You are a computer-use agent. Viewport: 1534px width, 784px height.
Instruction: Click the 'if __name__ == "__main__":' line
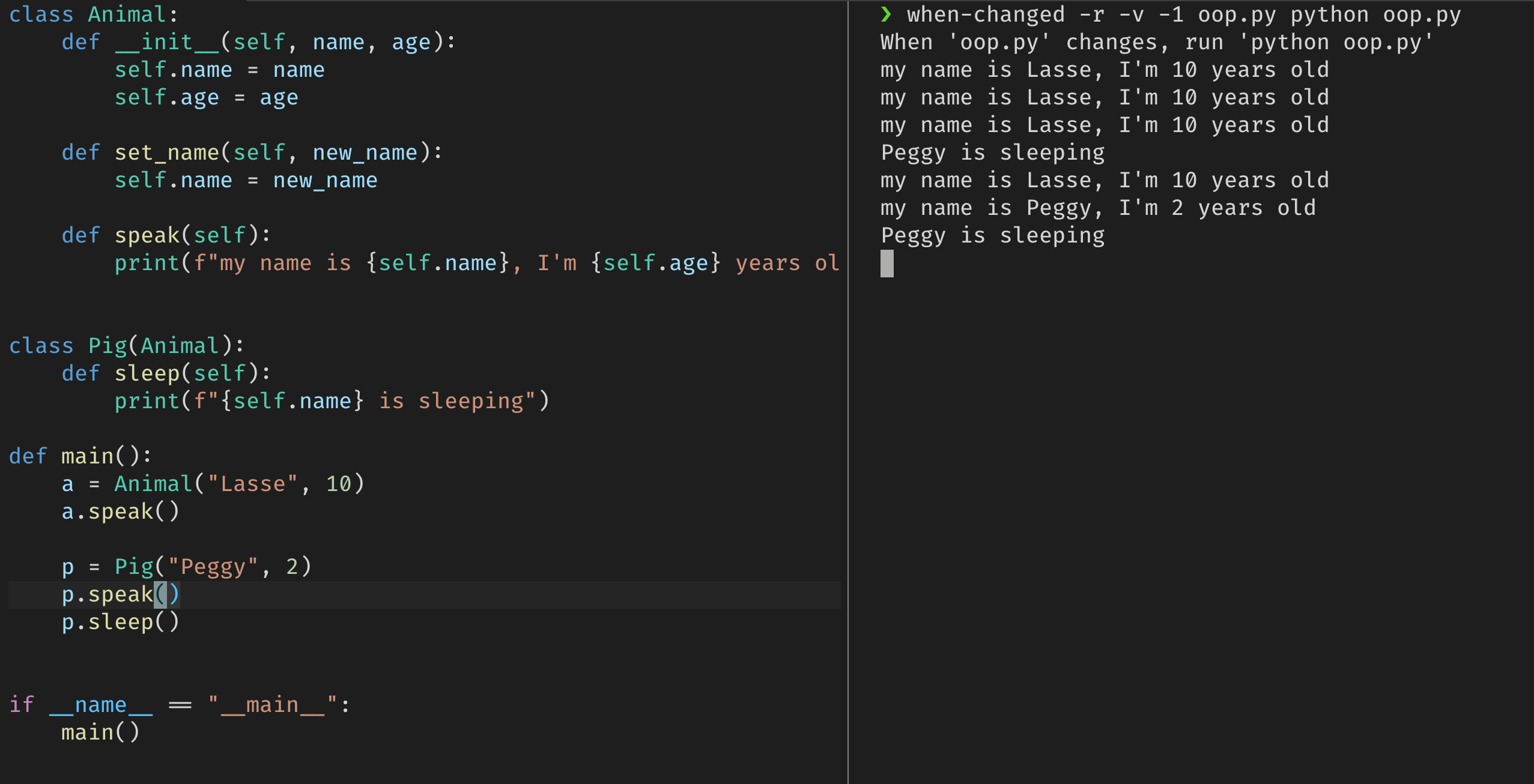180,705
